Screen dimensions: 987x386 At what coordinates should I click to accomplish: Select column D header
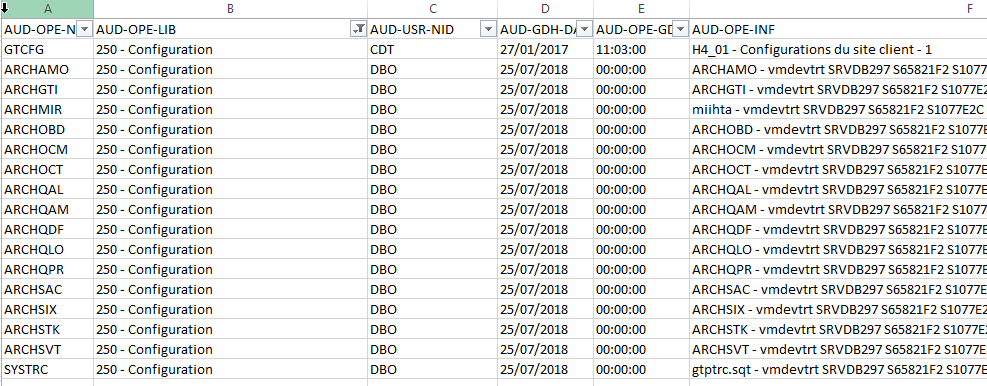[x=545, y=9]
